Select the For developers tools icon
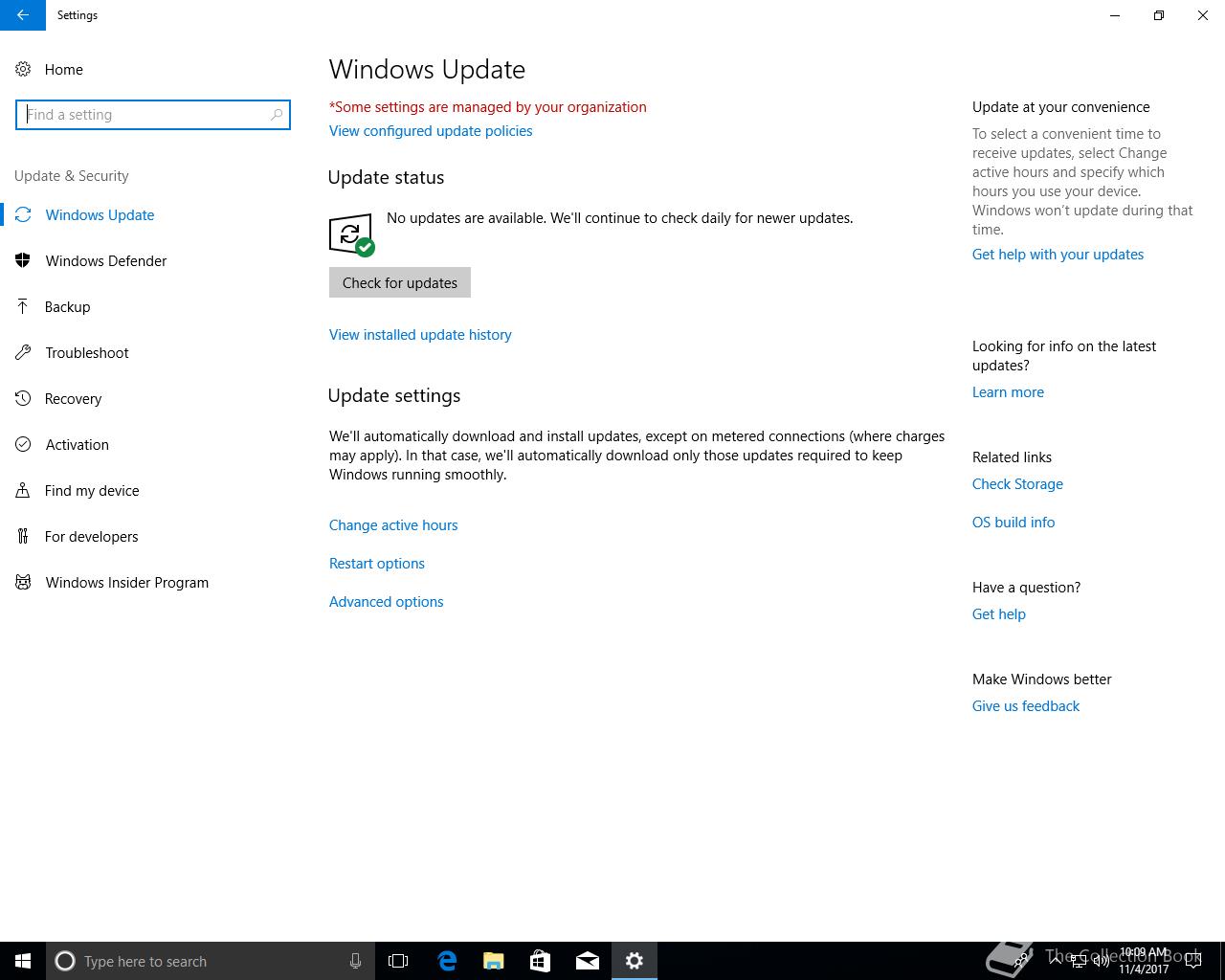The height and width of the screenshot is (980, 1225). 23,537
